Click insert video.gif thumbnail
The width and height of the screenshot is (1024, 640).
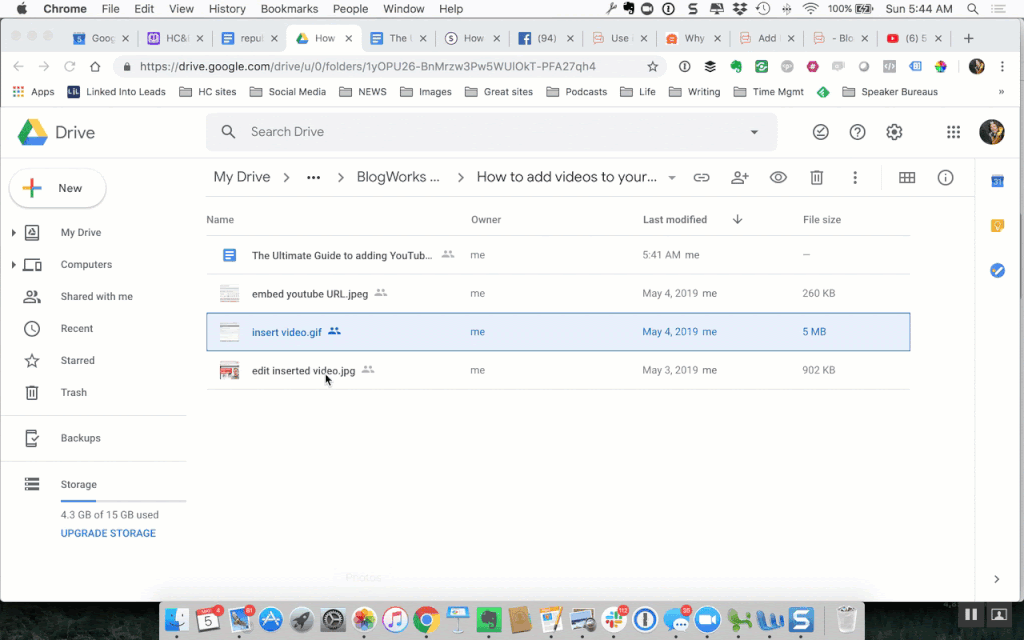[x=229, y=332]
